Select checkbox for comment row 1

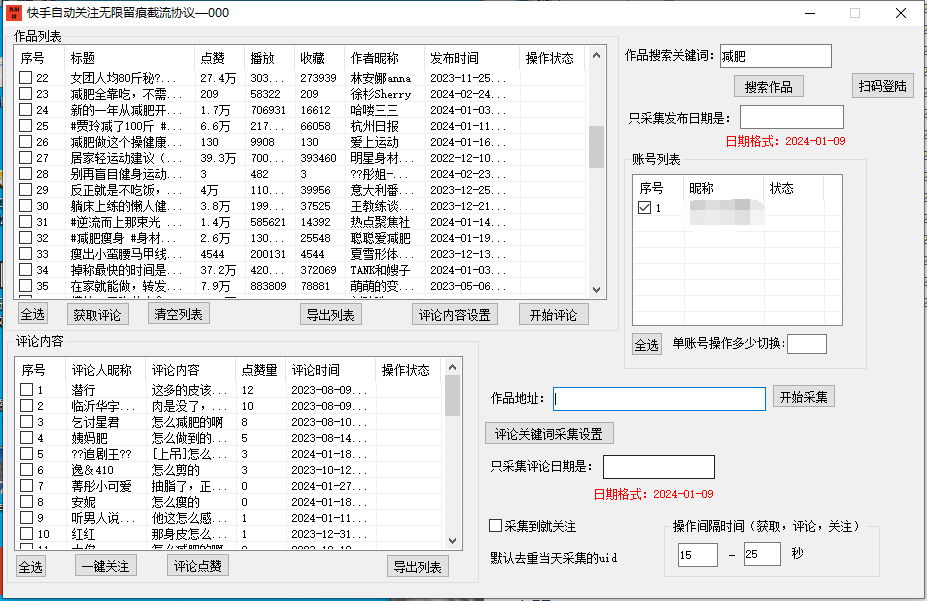pyautogui.click(x=26, y=390)
